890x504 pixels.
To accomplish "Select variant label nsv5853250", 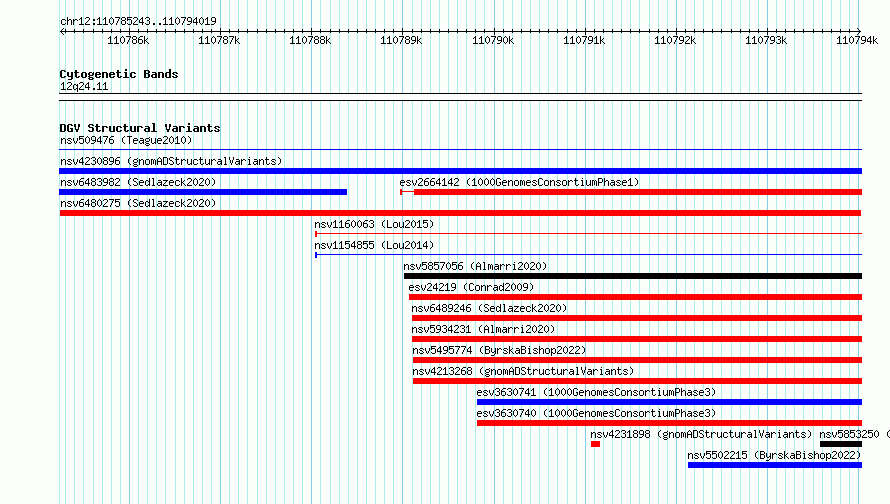I will (x=849, y=434).
